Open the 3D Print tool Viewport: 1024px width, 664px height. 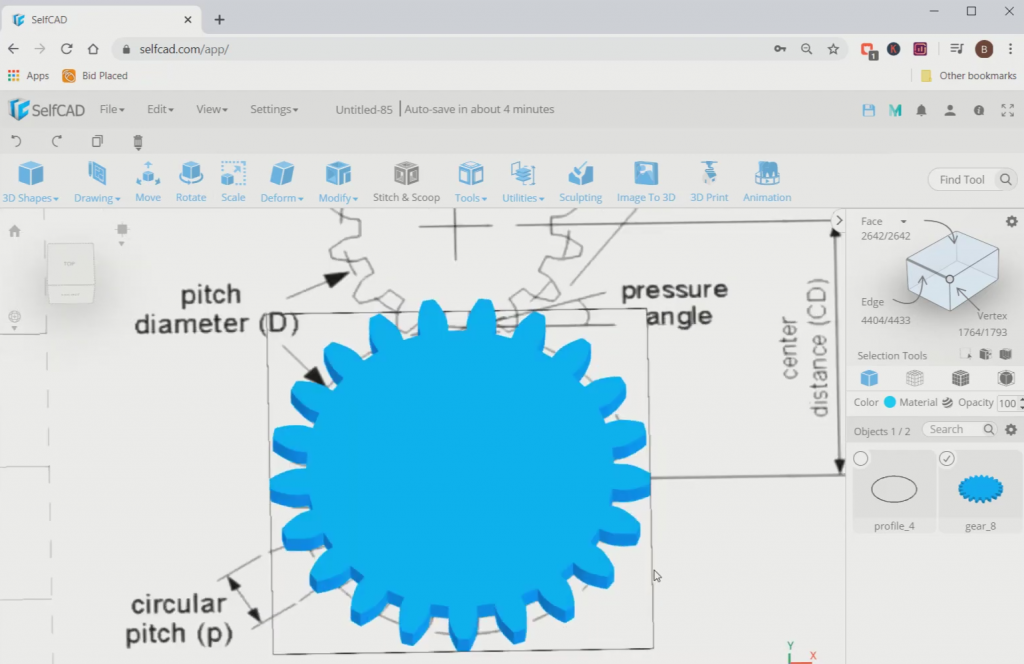click(709, 182)
